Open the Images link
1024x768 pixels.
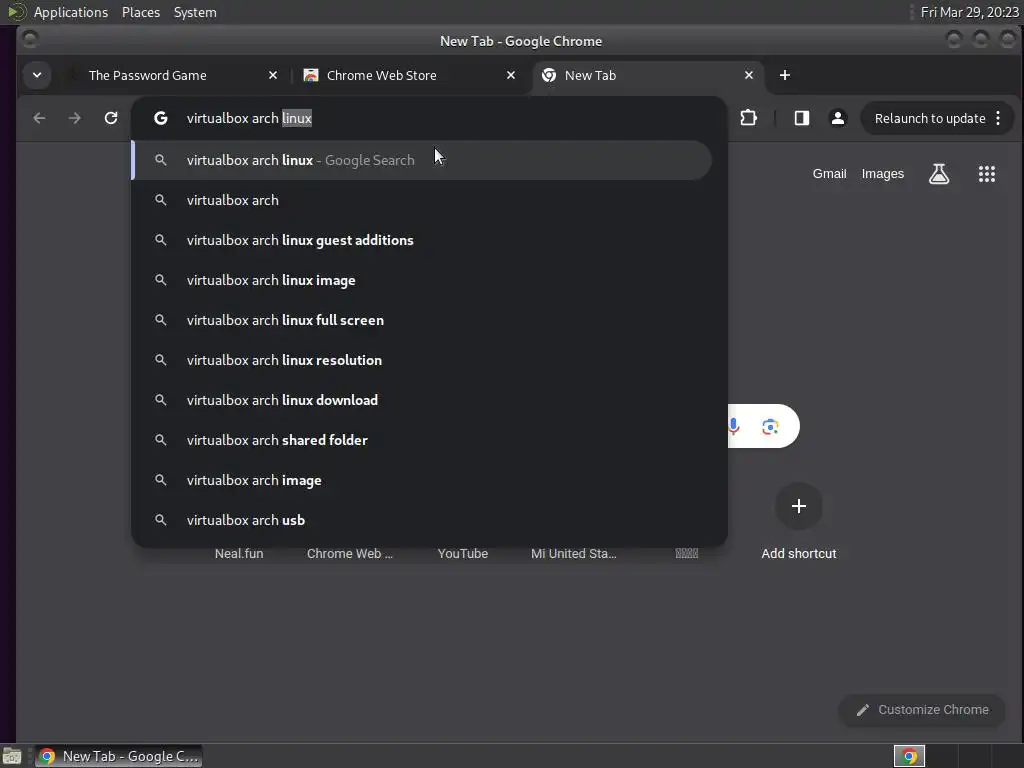pyautogui.click(x=882, y=174)
